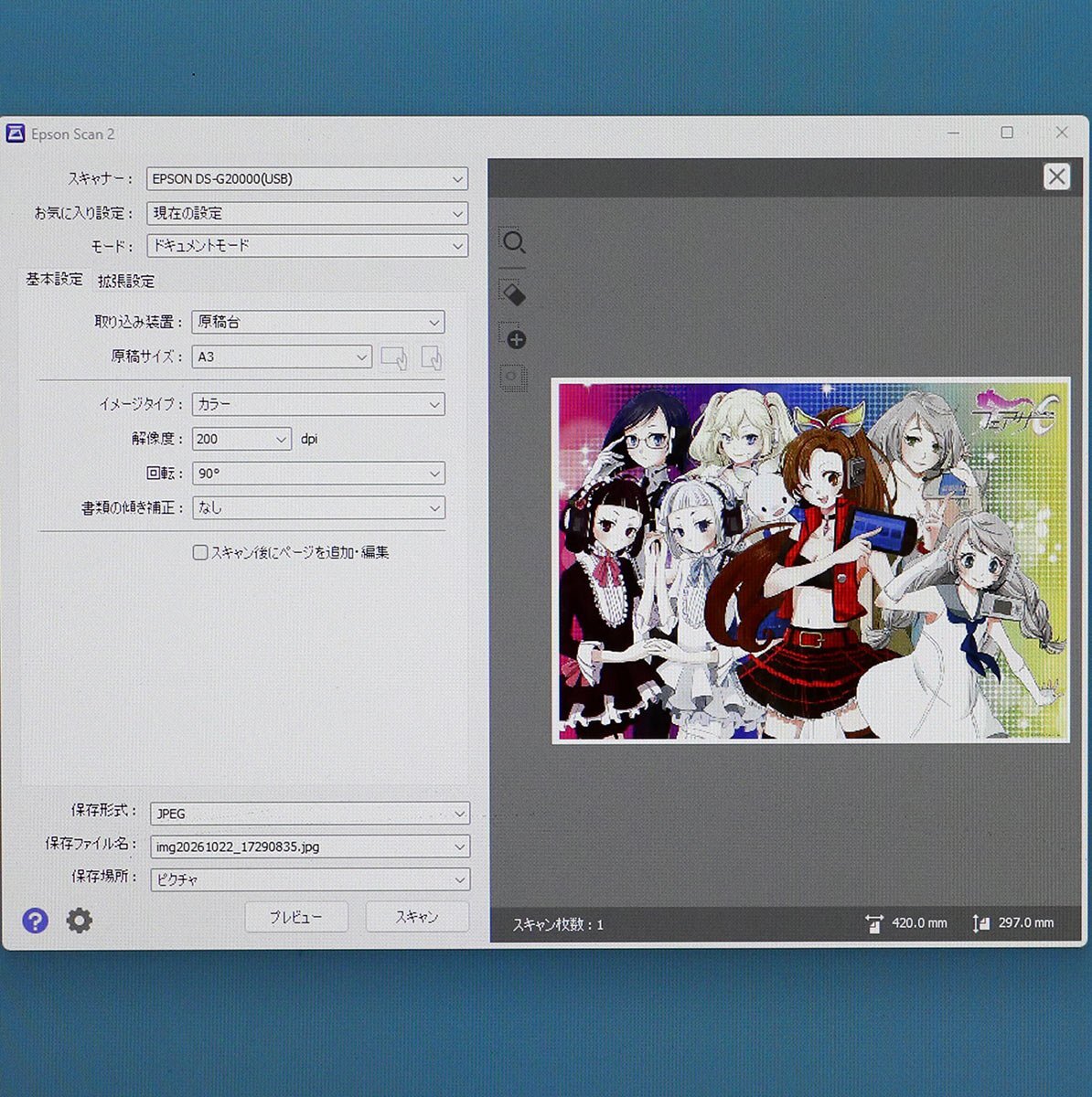Switch to the 拡張設定 tab

coord(126,281)
